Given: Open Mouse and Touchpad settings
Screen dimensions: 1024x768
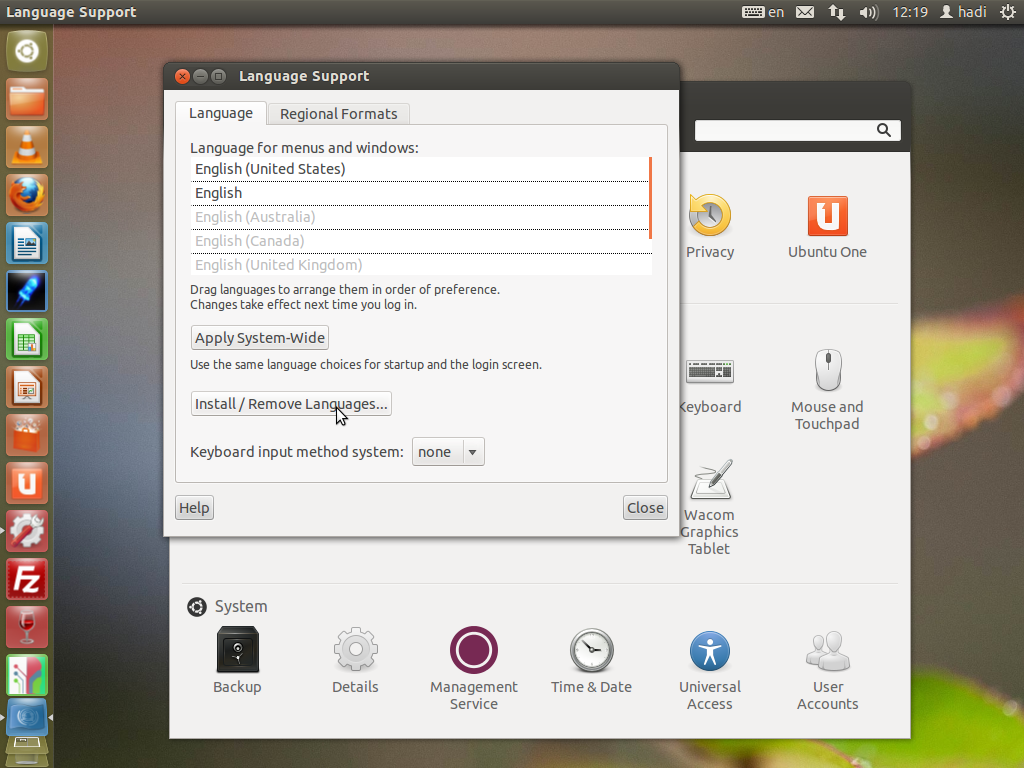Looking at the screenshot, I should pyautogui.click(x=827, y=372).
